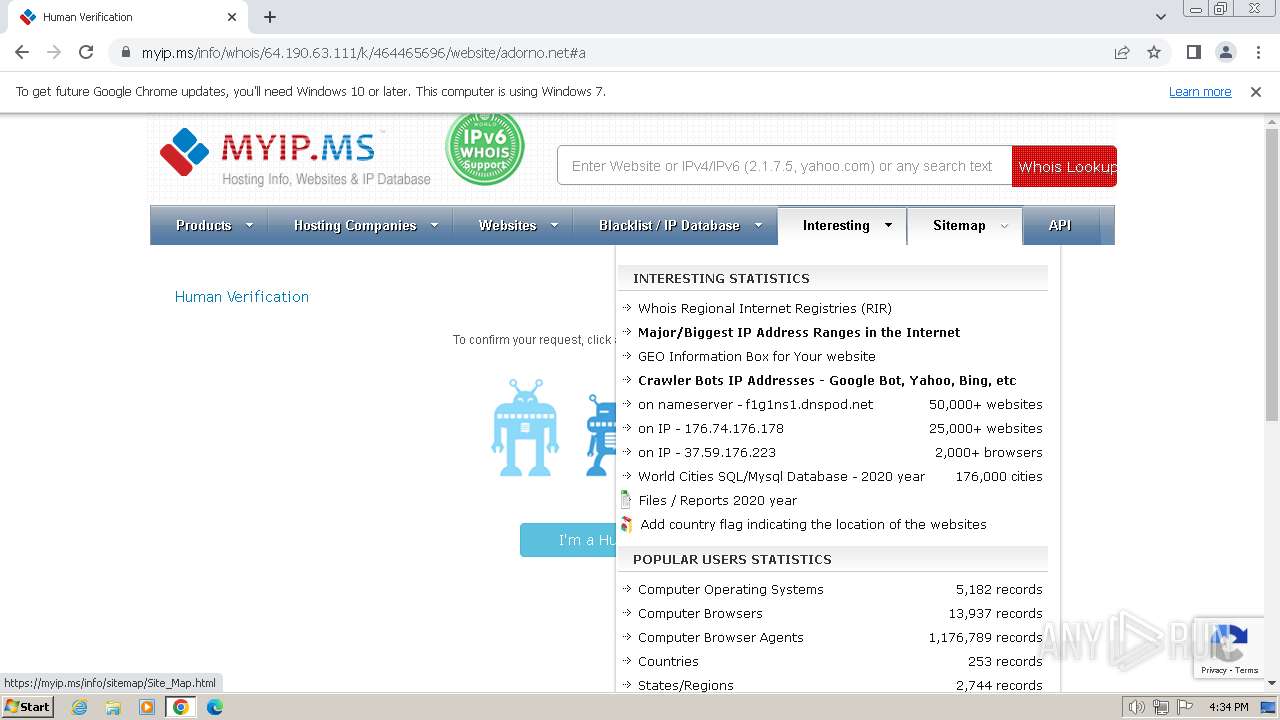Focus the website or IP search field
This screenshot has height=720, width=1280.
coord(784,166)
